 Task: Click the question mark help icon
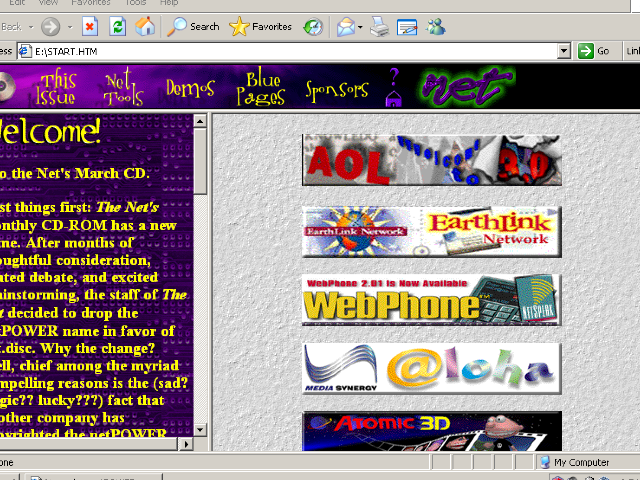pos(393,76)
